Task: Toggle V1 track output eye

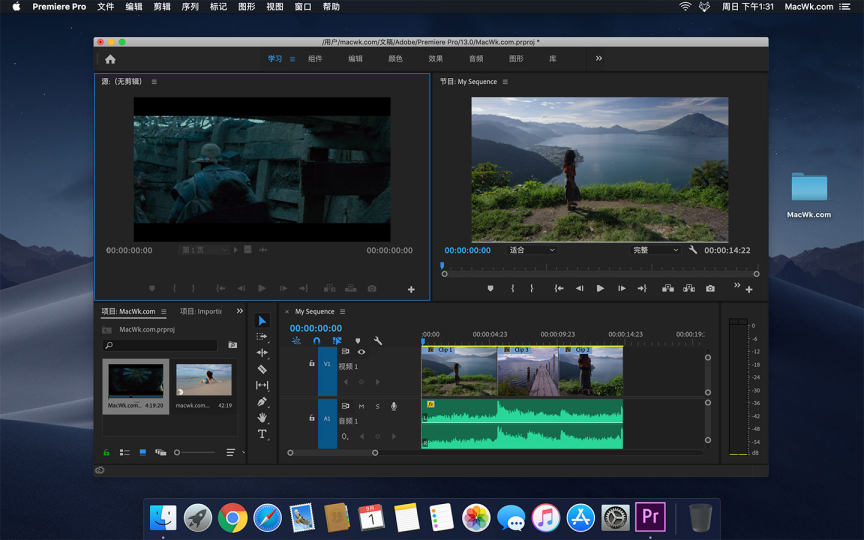Action: (x=361, y=352)
